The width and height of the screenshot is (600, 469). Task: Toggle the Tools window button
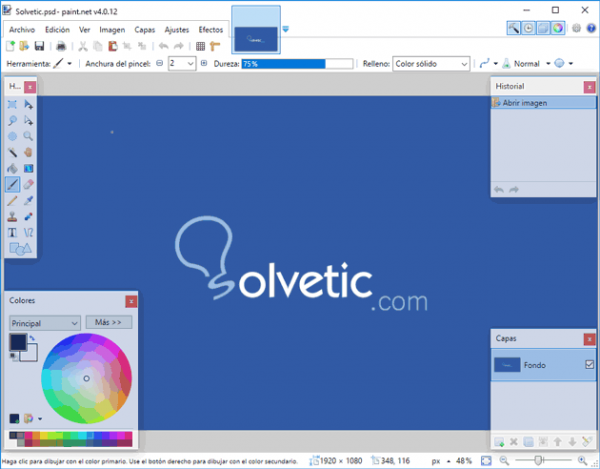(514, 28)
